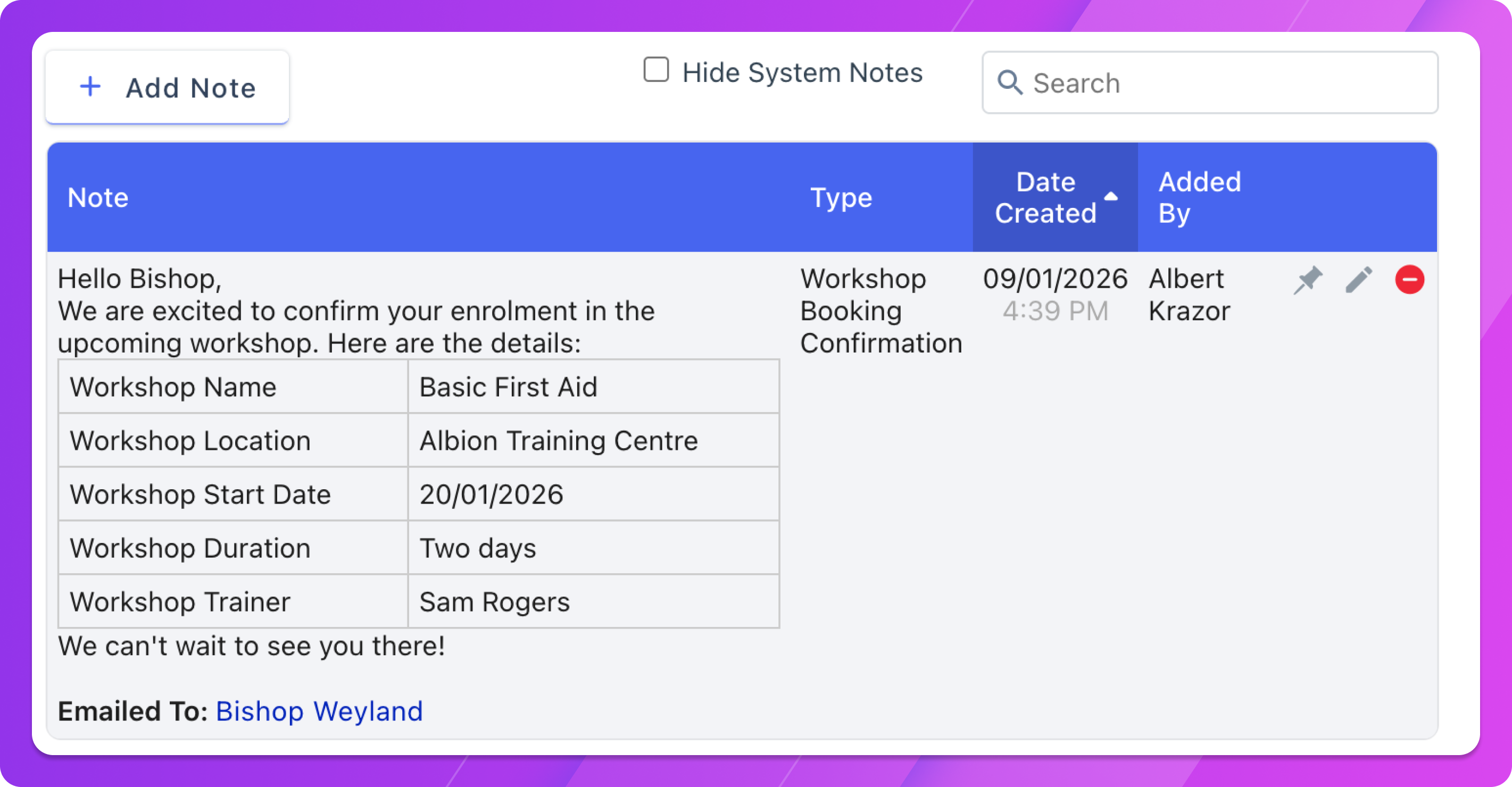Screen dimensions: 1512x787
Task: Click the Two days duration cell
Action: point(593,548)
